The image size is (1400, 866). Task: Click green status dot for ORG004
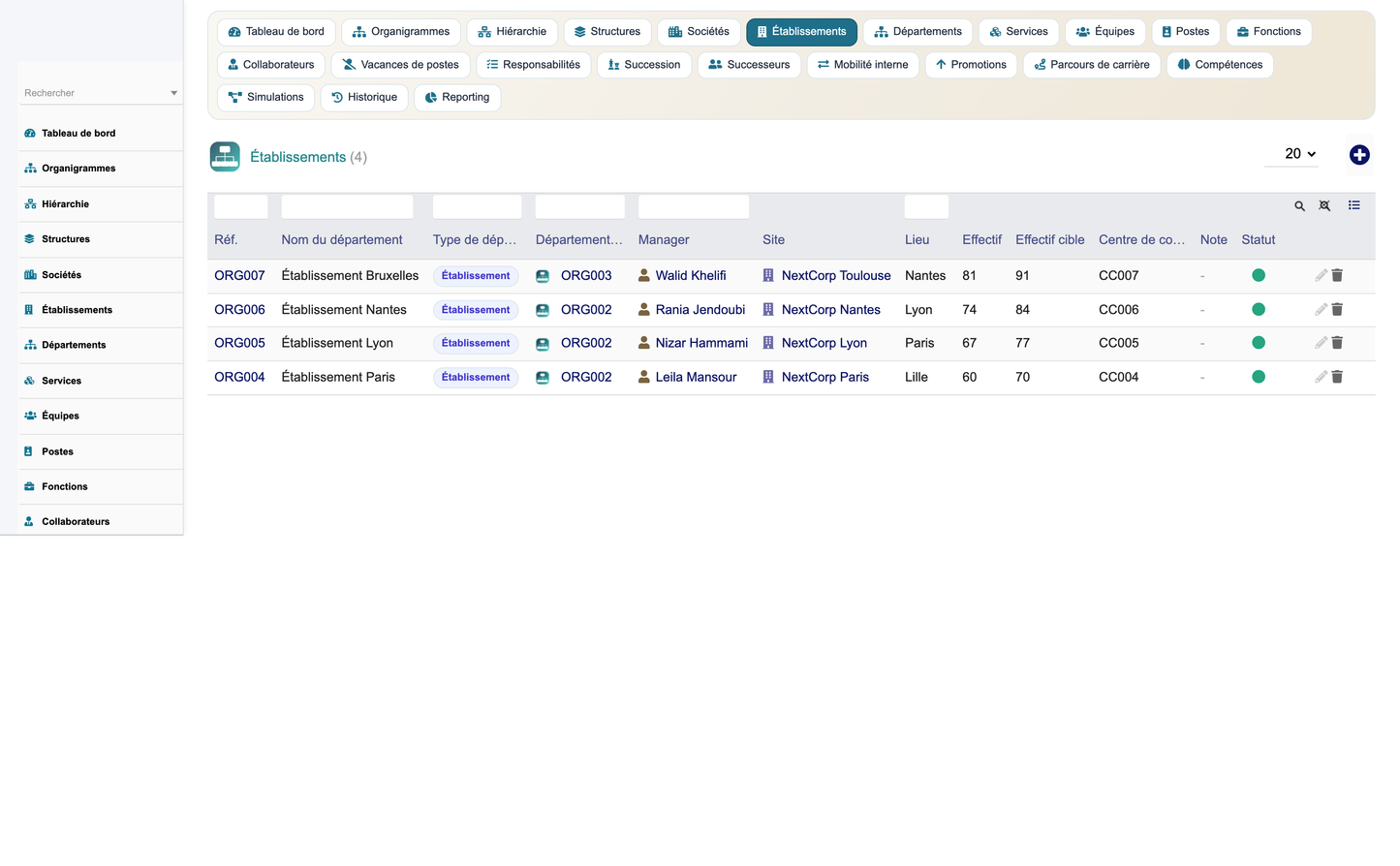[1259, 377]
